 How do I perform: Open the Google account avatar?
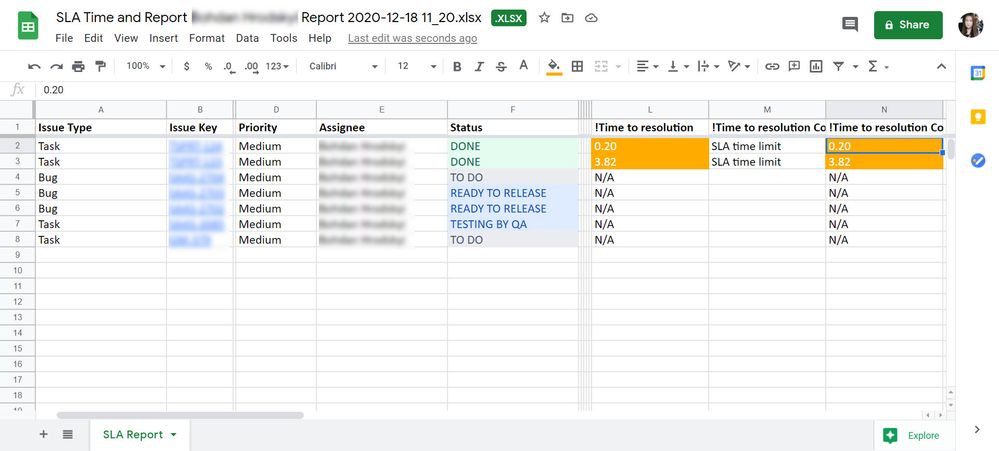coord(970,25)
